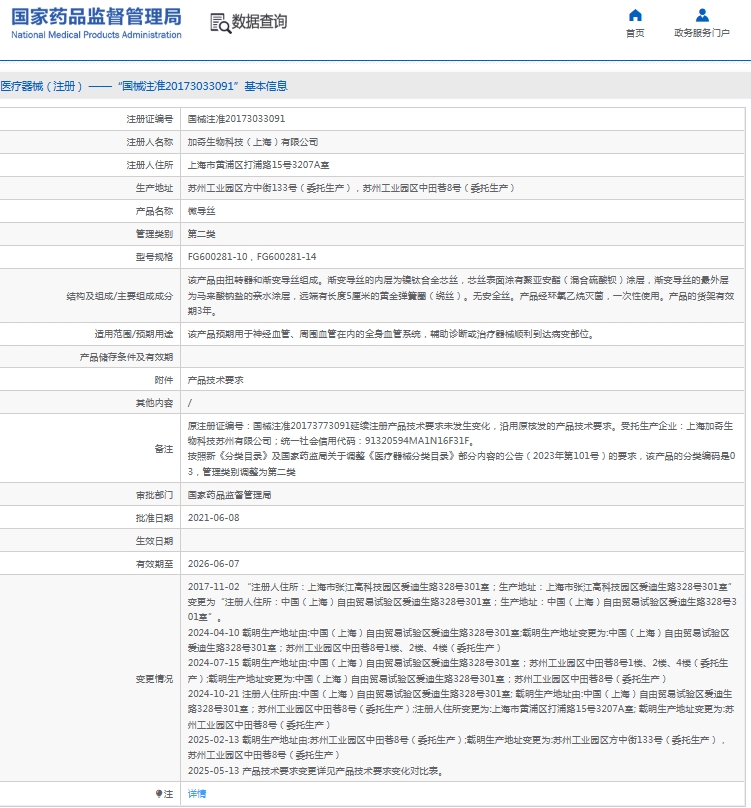Click the 生产地址 value with 苏州工业园区方中街133号
The width and height of the screenshot is (751, 808).
click(351, 188)
